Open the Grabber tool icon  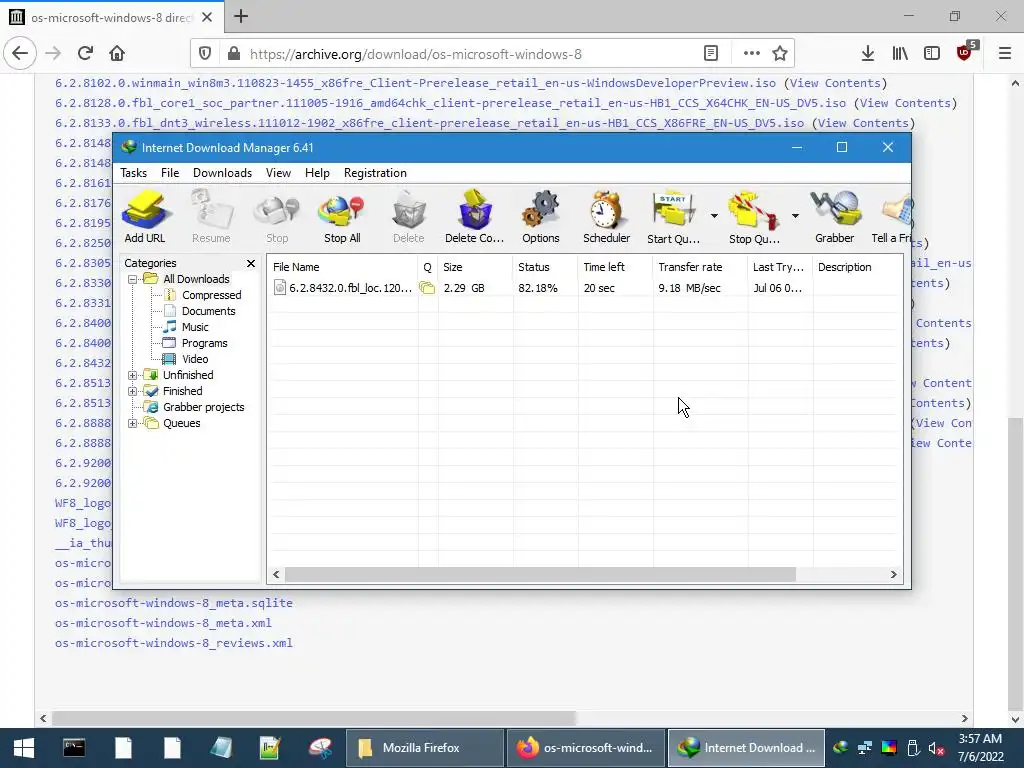pyautogui.click(x=835, y=217)
